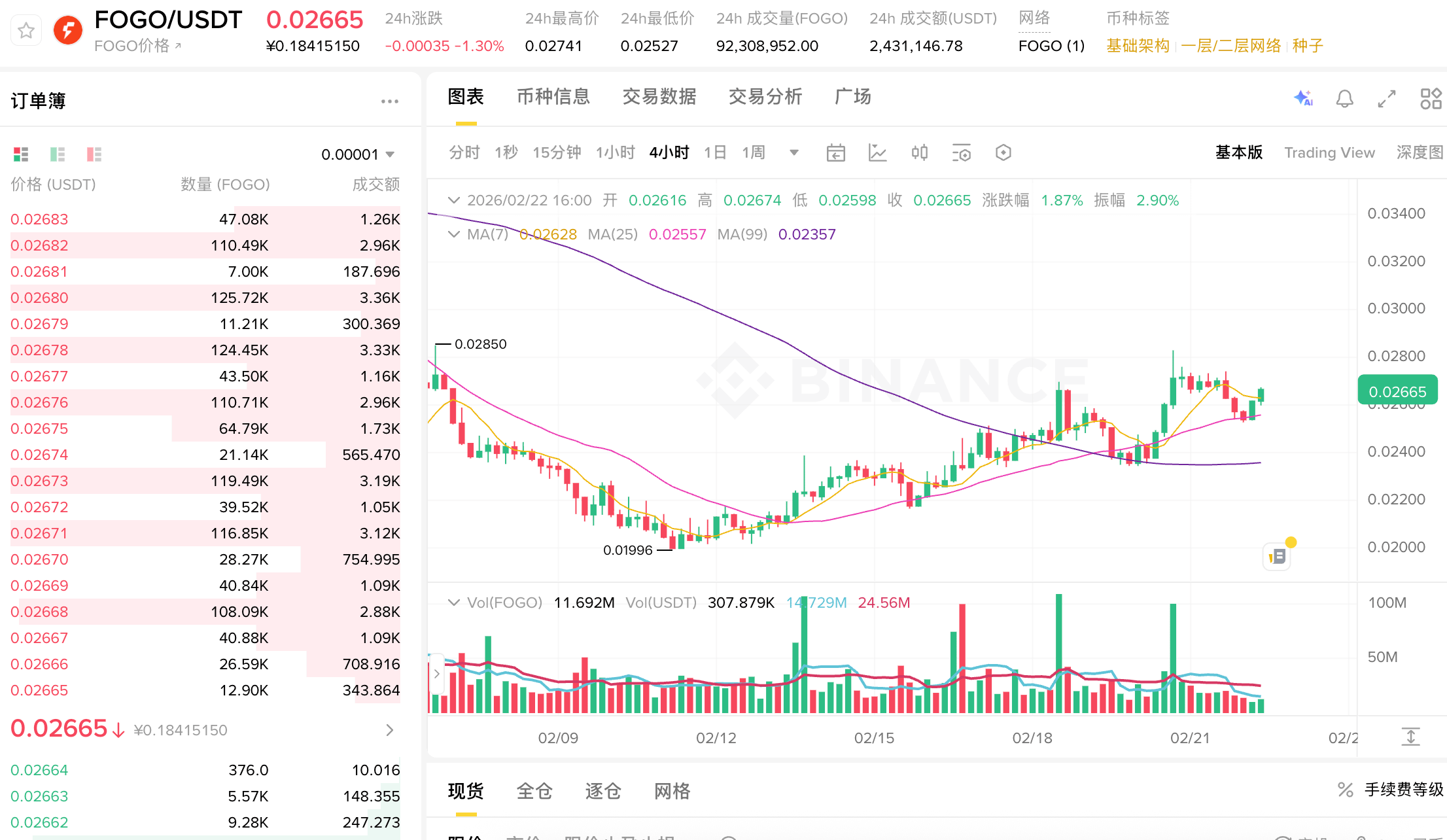Show order book buy orders only
The width and height of the screenshot is (1447, 840).
point(58,154)
